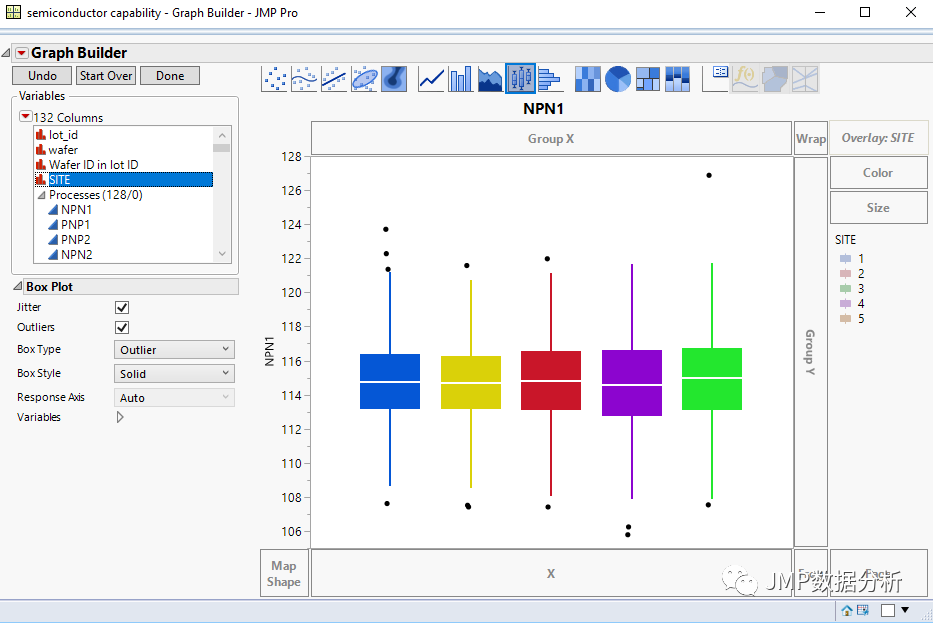Click the Done button
The image size is (933, 623).
click(170, 76)
